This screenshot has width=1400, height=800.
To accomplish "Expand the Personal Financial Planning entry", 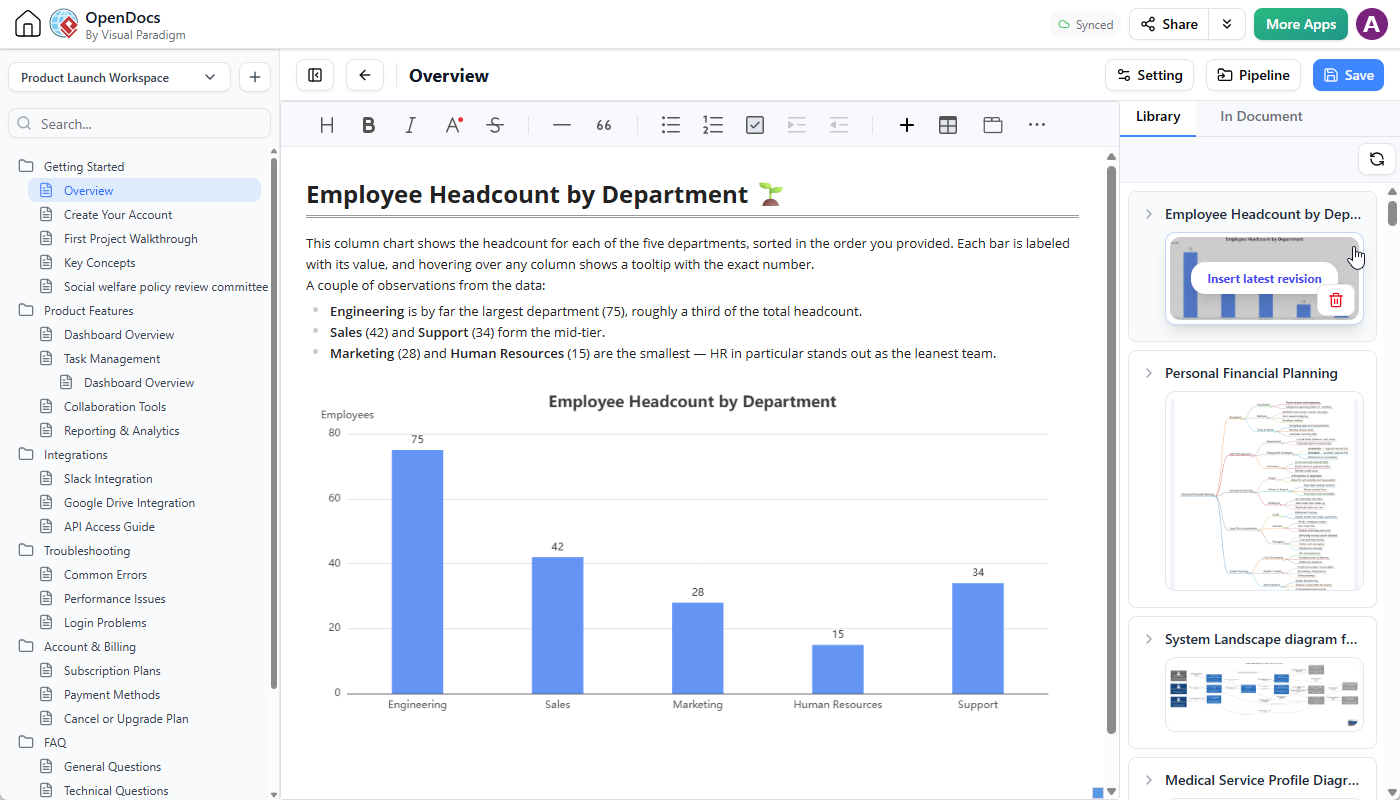I will (x=1149, y=373).
